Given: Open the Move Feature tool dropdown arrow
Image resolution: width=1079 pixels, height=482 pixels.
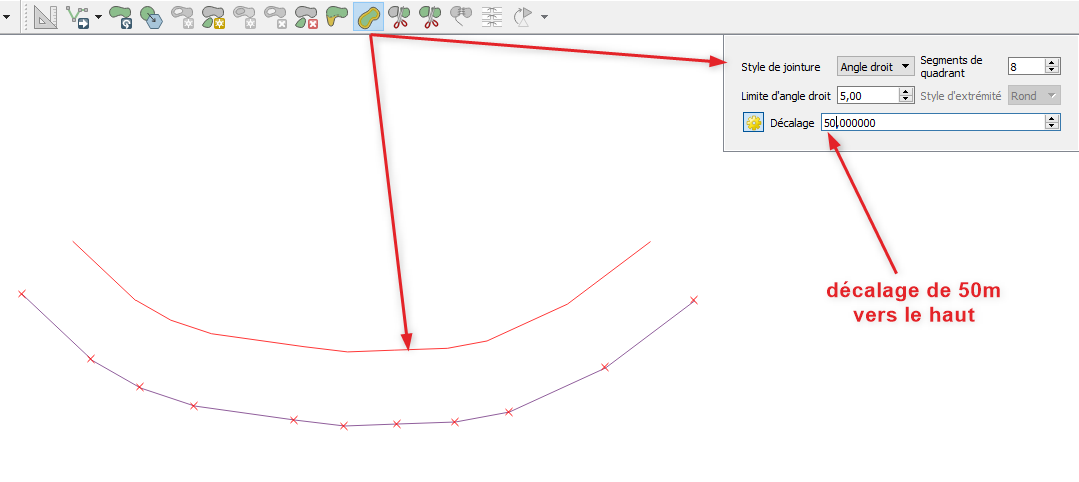Looking at the screenshot, I should coord(98,16).
